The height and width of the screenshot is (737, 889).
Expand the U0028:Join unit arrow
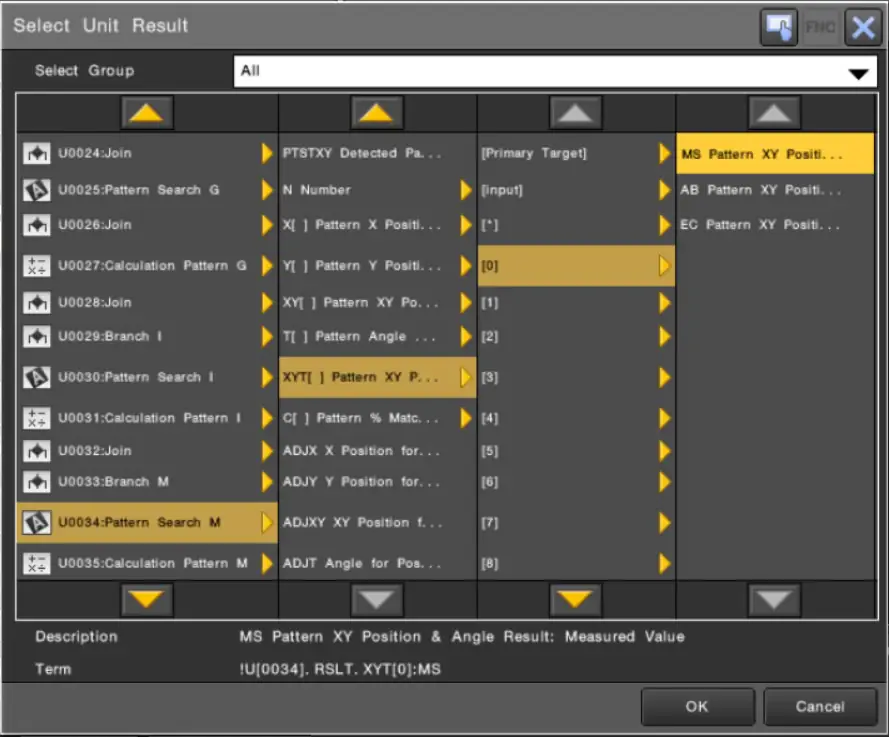coord(267,303)
